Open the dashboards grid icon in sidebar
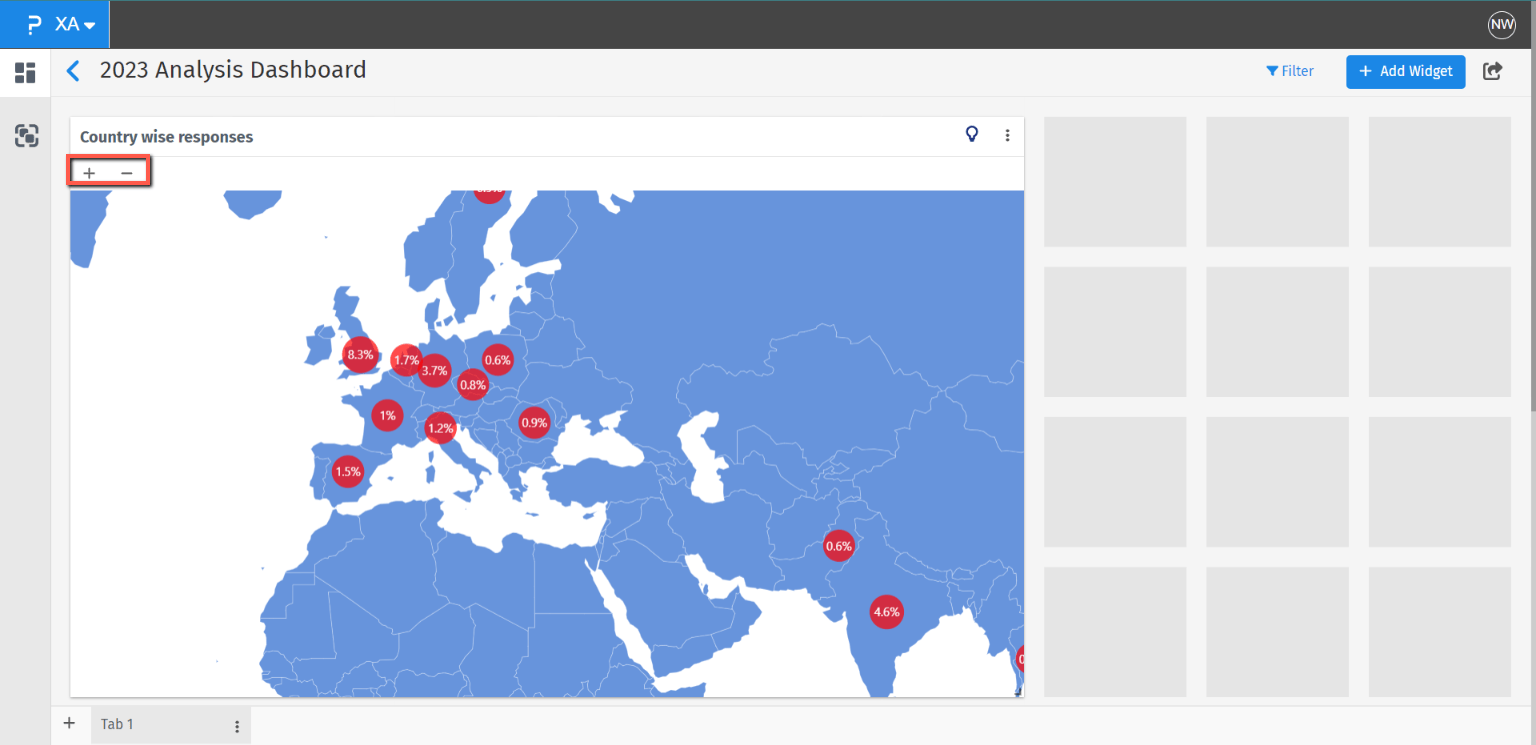 25,73
